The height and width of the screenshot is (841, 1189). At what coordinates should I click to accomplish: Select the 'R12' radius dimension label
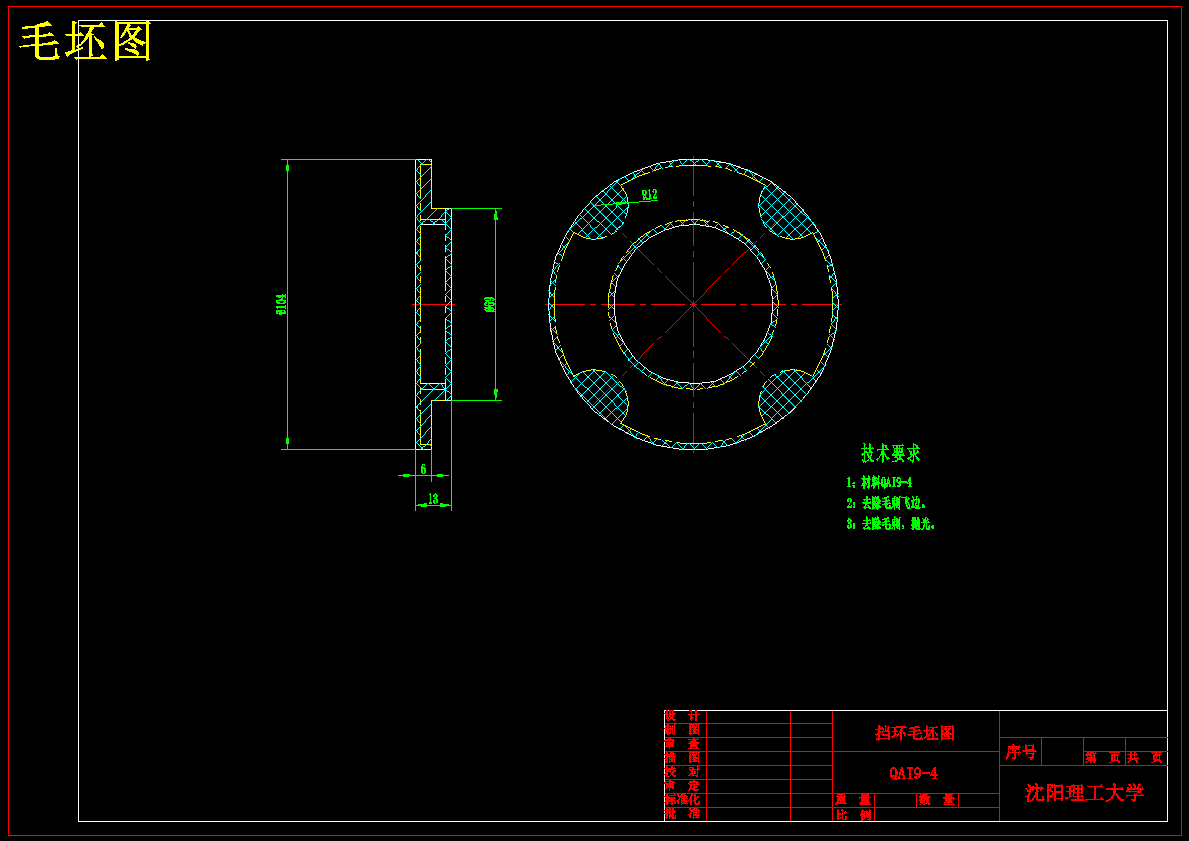click(650, 195)
